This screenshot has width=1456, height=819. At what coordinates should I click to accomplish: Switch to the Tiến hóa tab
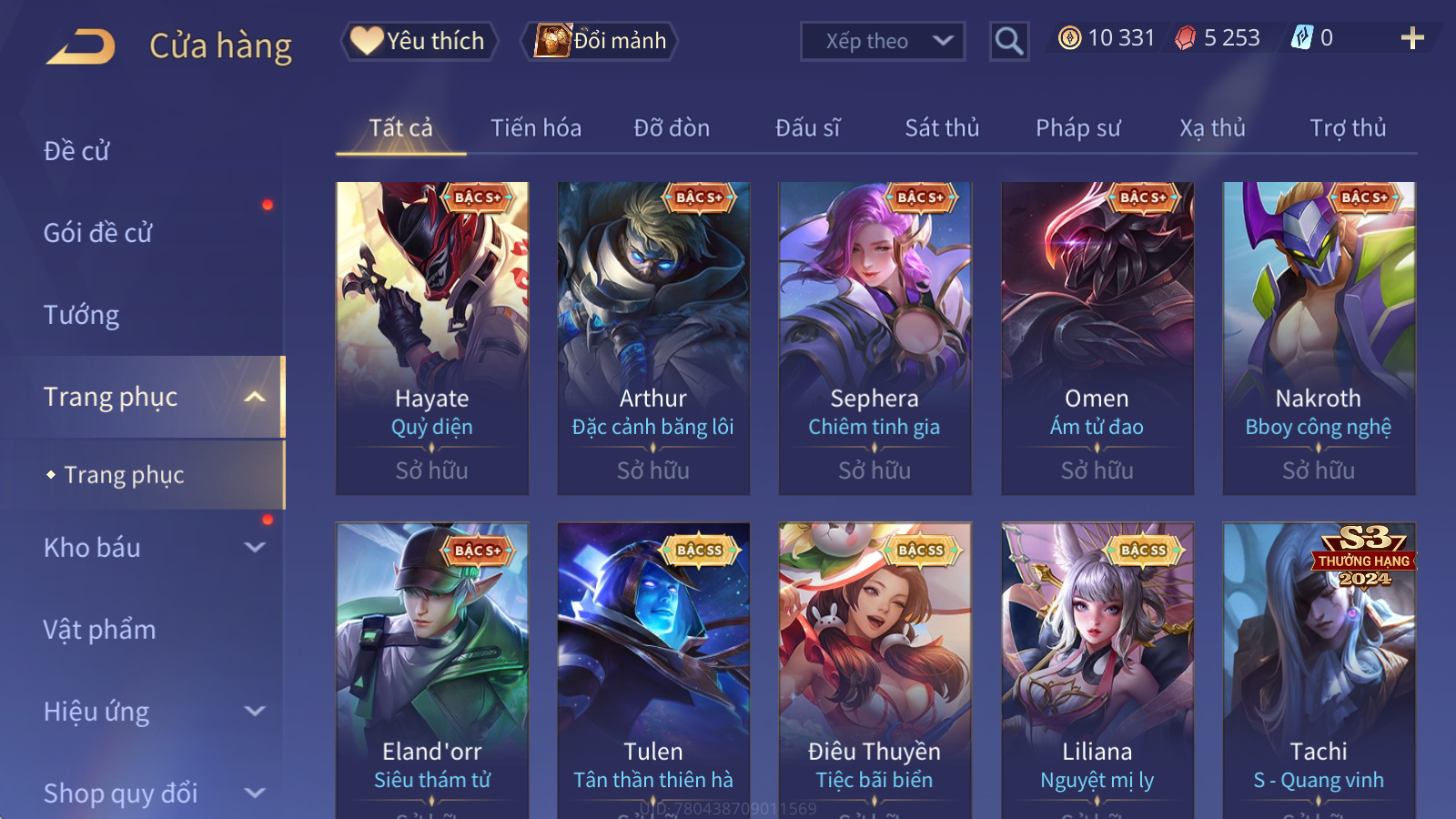[x=536, y=128]
